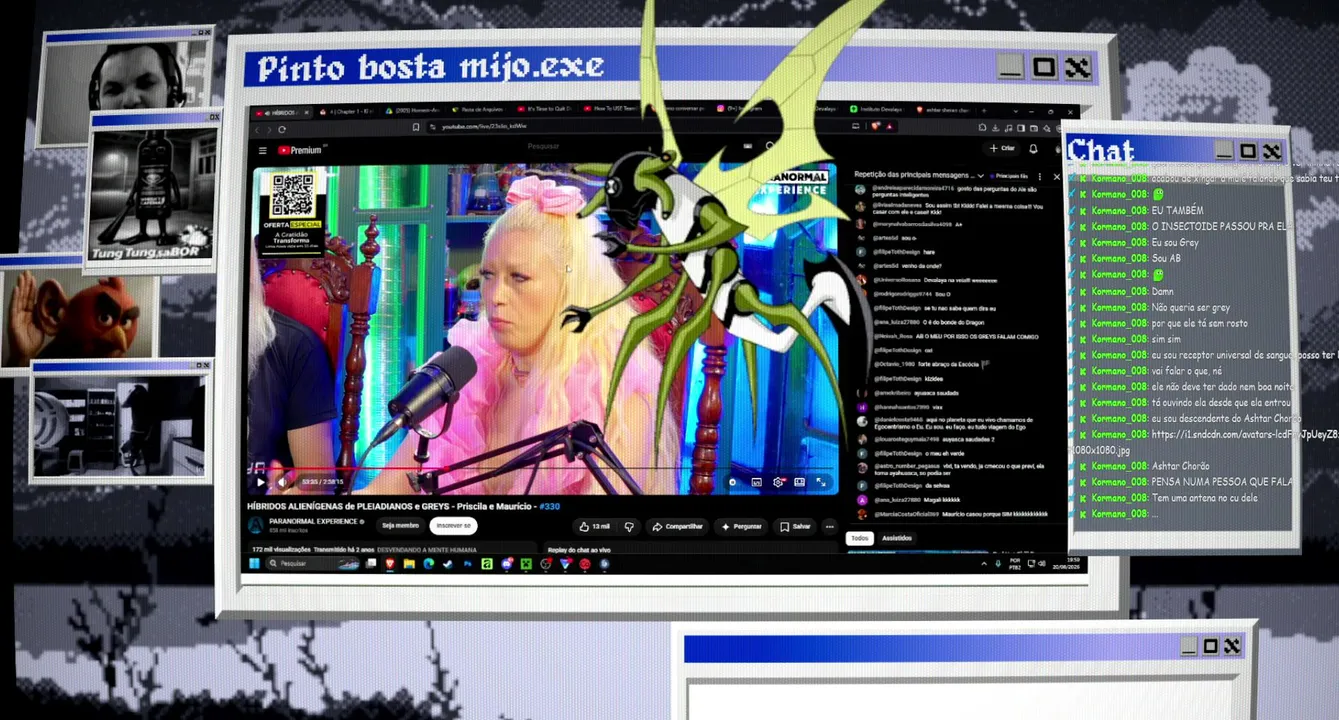Viewport: 1339px width, 720px height.
Task: Click chat message 'Não queria ser grey'
Action: (1191, 307)
